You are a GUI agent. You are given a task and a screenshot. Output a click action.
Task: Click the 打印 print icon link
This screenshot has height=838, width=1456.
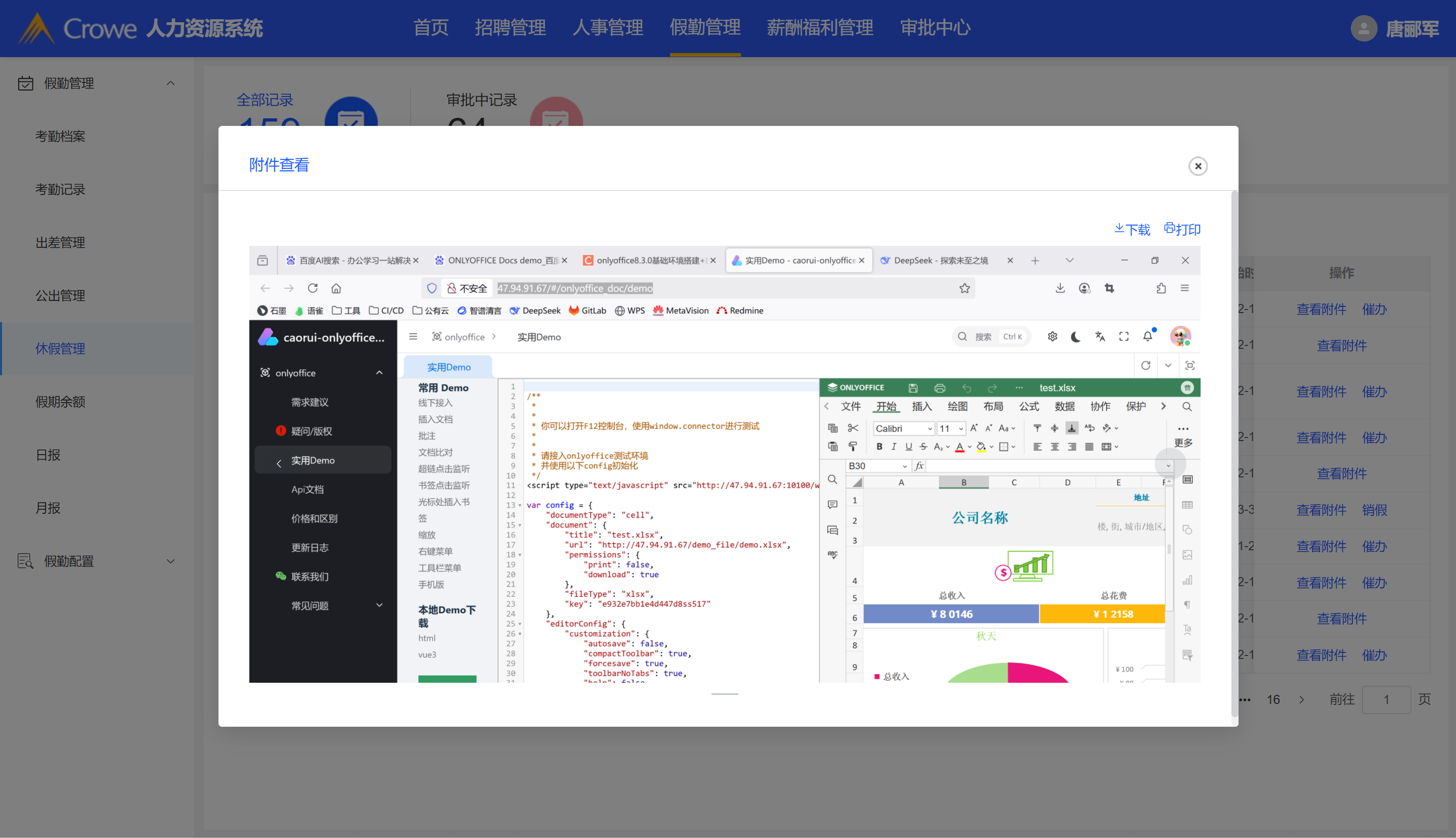pos(1182,229)
